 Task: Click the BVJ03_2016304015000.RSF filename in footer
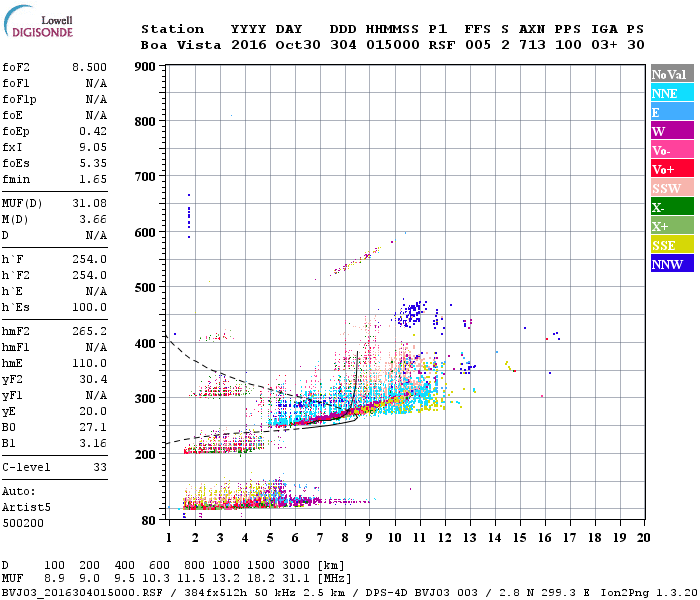(82, 593)
